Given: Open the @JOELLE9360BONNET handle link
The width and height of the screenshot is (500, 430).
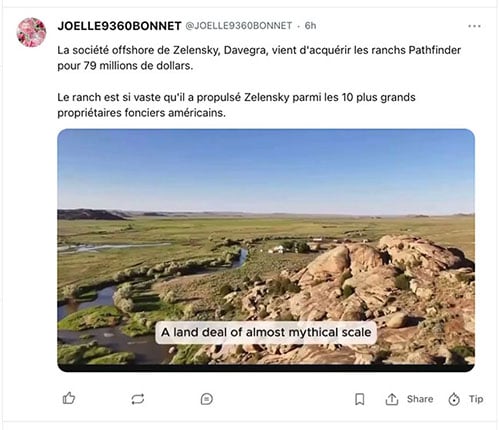Looking at the screenshot, I should pos(239,26).
